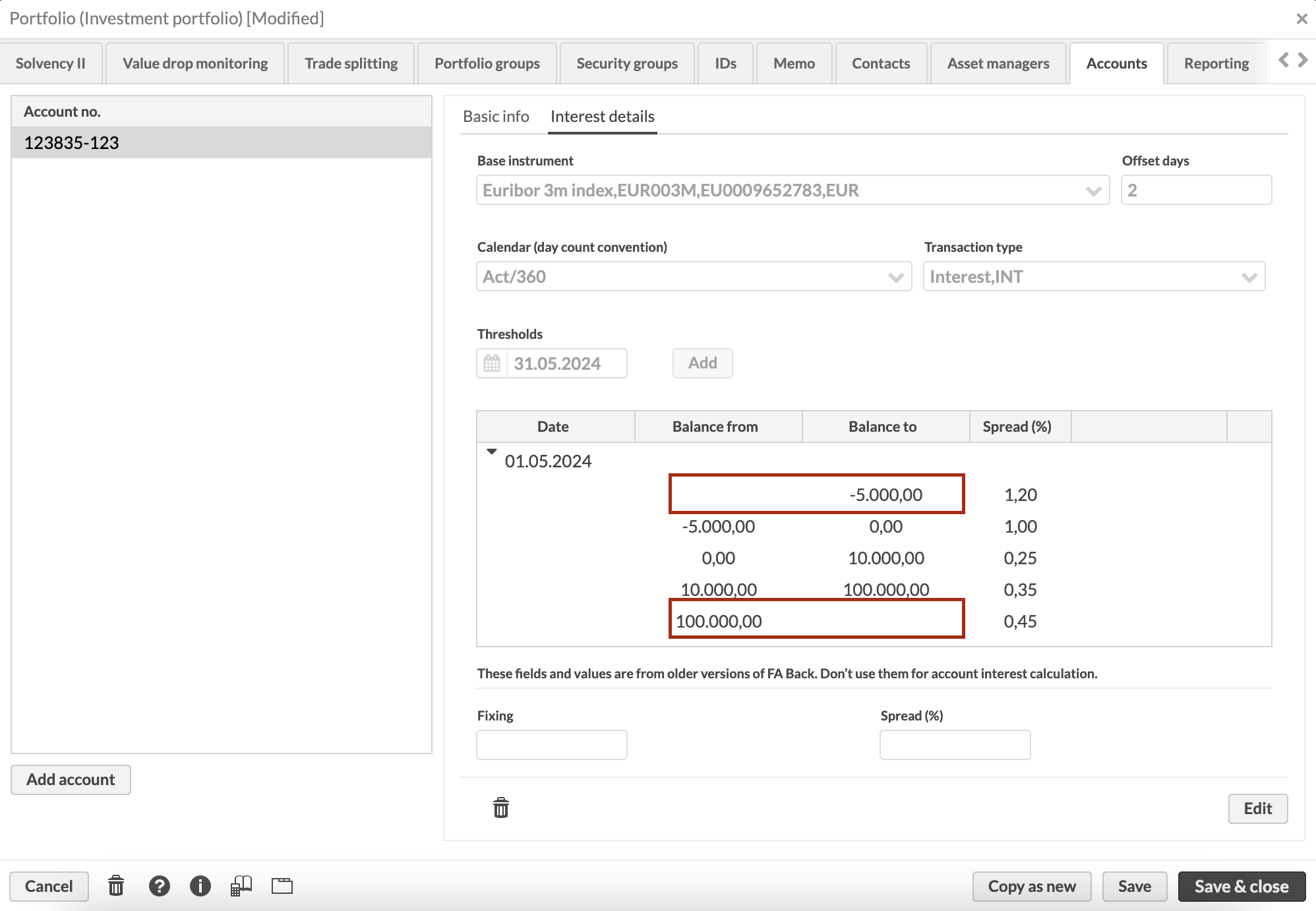This screenshot has width=1316, height=911.
Task: Open Contacts tab
Action: pos(881,63)
